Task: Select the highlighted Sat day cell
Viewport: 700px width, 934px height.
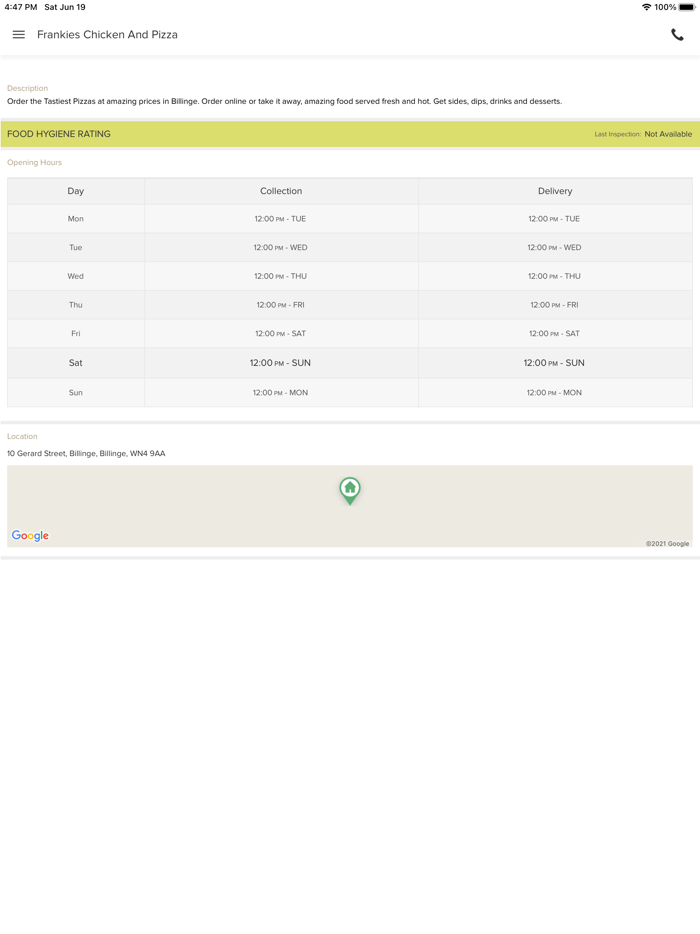Action: [76, 363]
